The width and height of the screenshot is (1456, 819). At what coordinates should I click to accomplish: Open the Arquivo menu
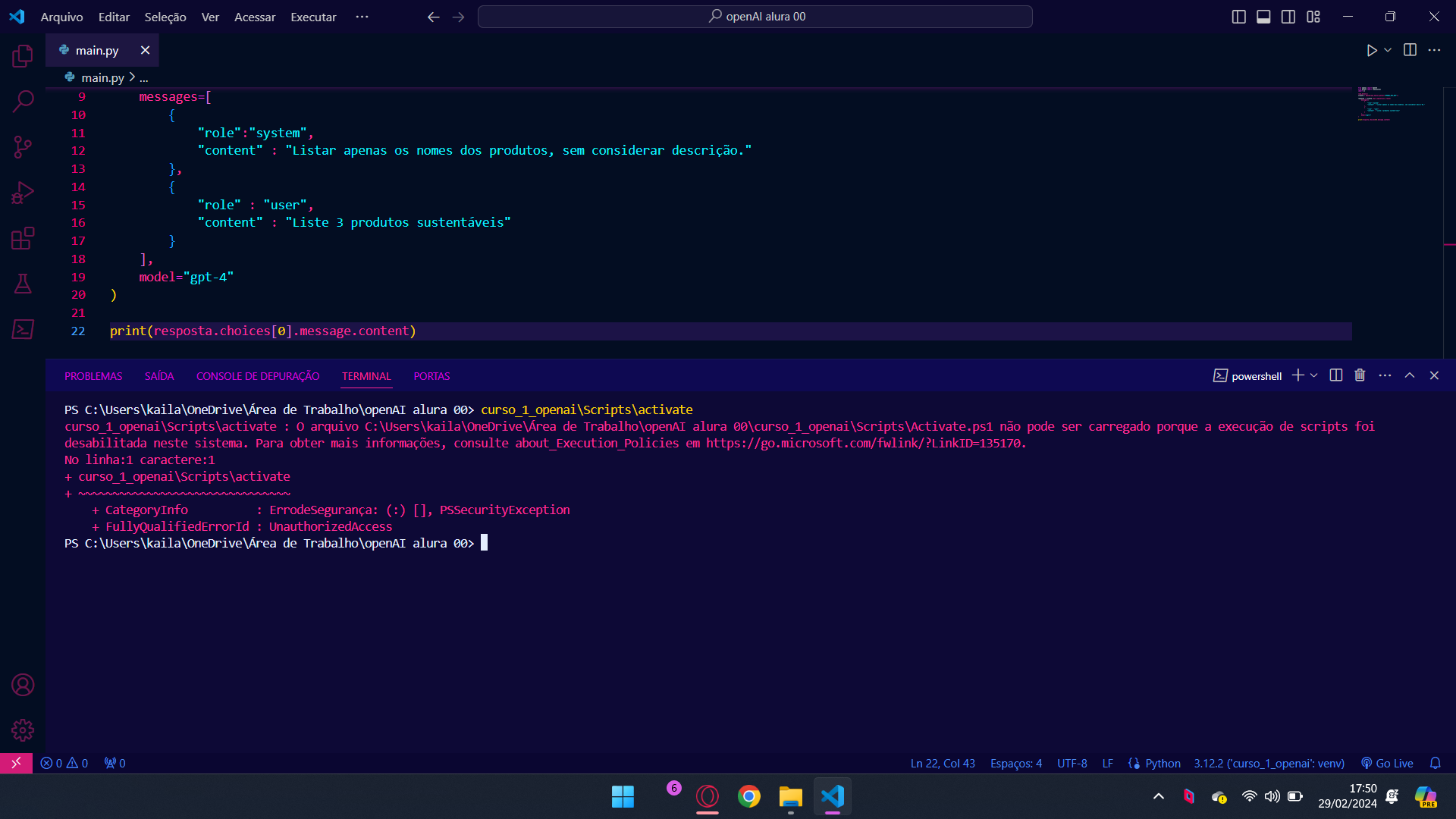coord(61,17)
